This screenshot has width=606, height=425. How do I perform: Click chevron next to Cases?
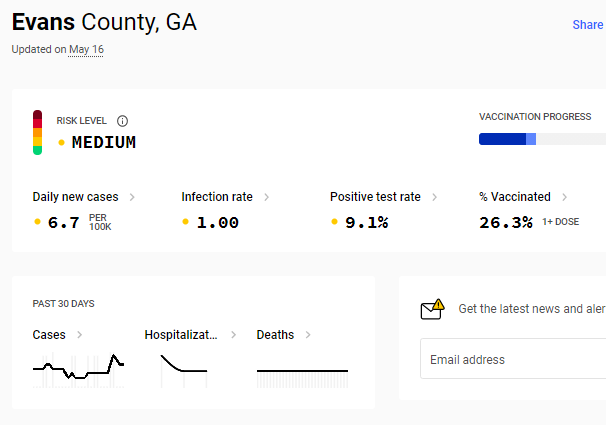point(80,335)
